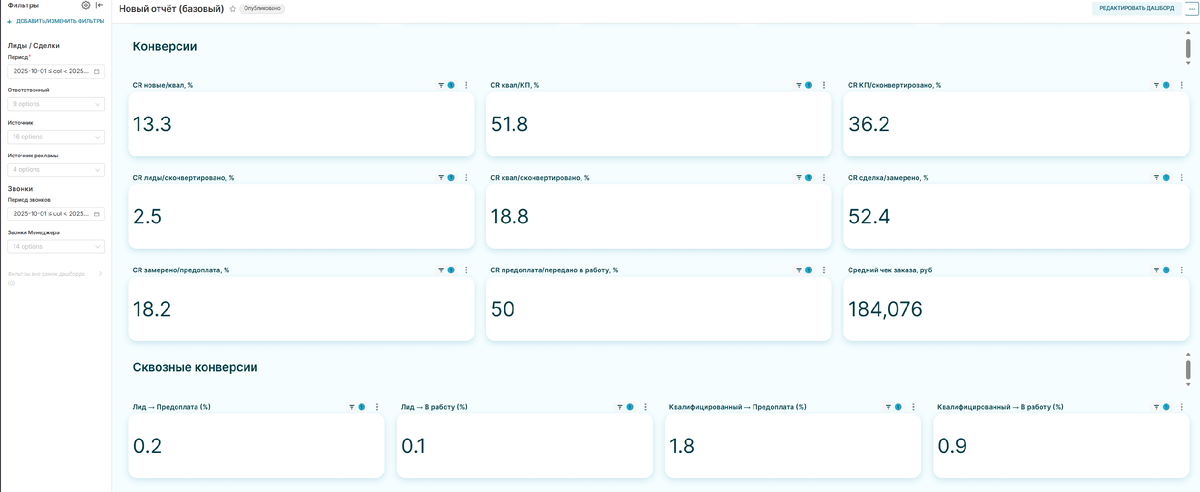This screenshot has height=492, width=1200.
Task: Open applied filters badge on CR лиды/сконвертировано chart
Action: 451,177
